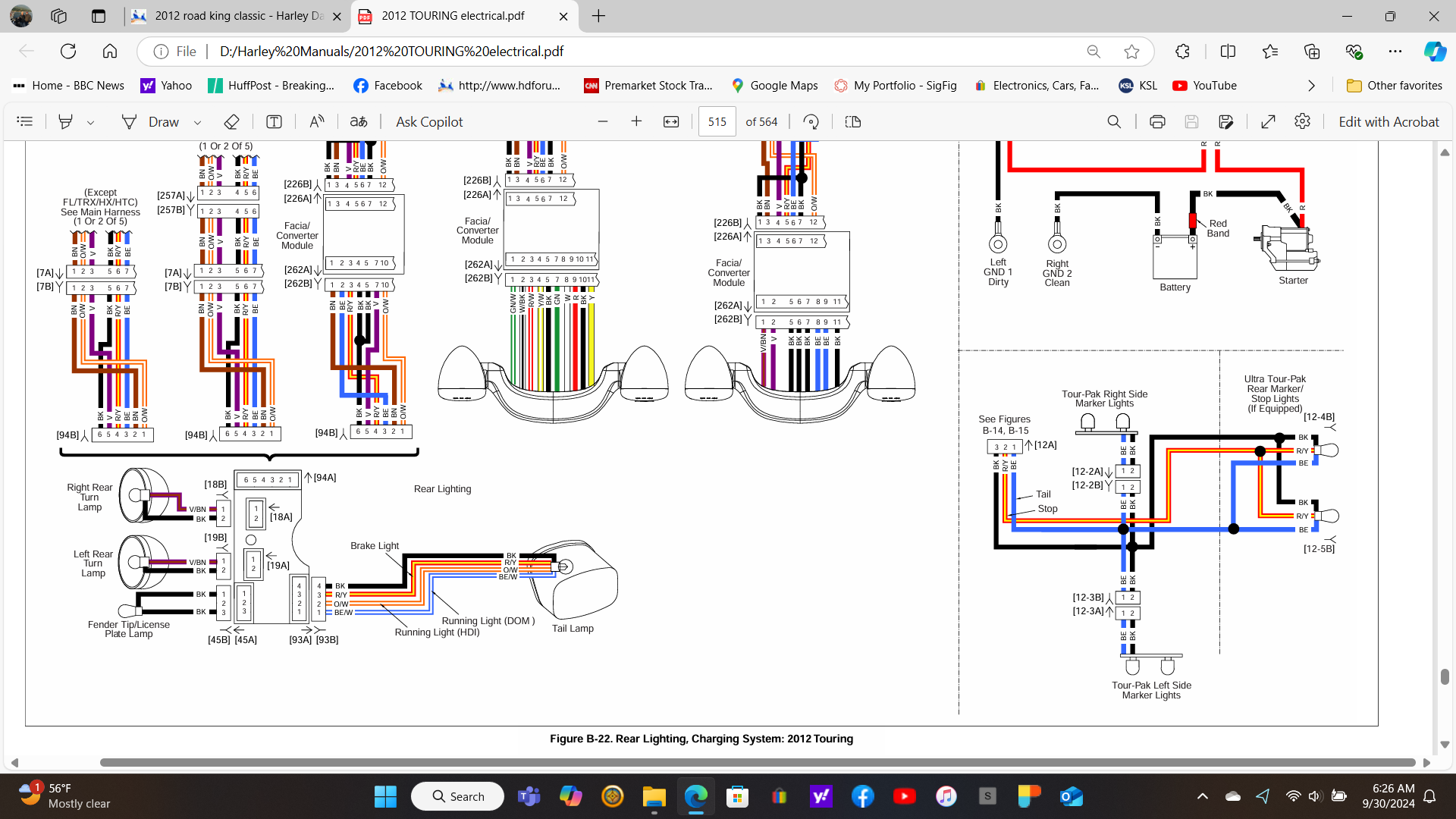Click the Ask Copilot button
Image resolution: width=1456 pixels, height=819 pixels.
click(x=429, y=122)
